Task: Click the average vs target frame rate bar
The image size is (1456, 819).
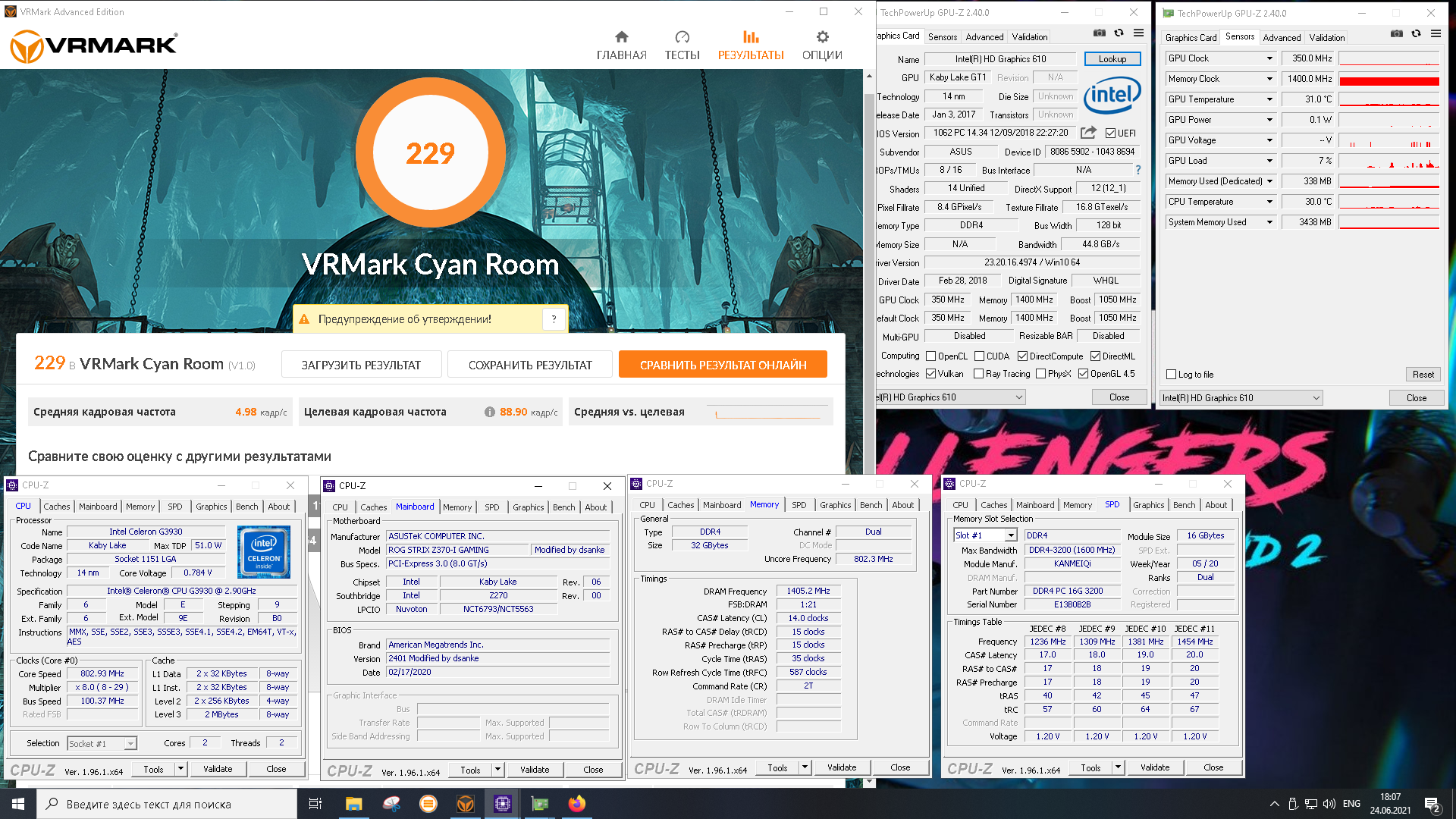Action: coord(771,413)
